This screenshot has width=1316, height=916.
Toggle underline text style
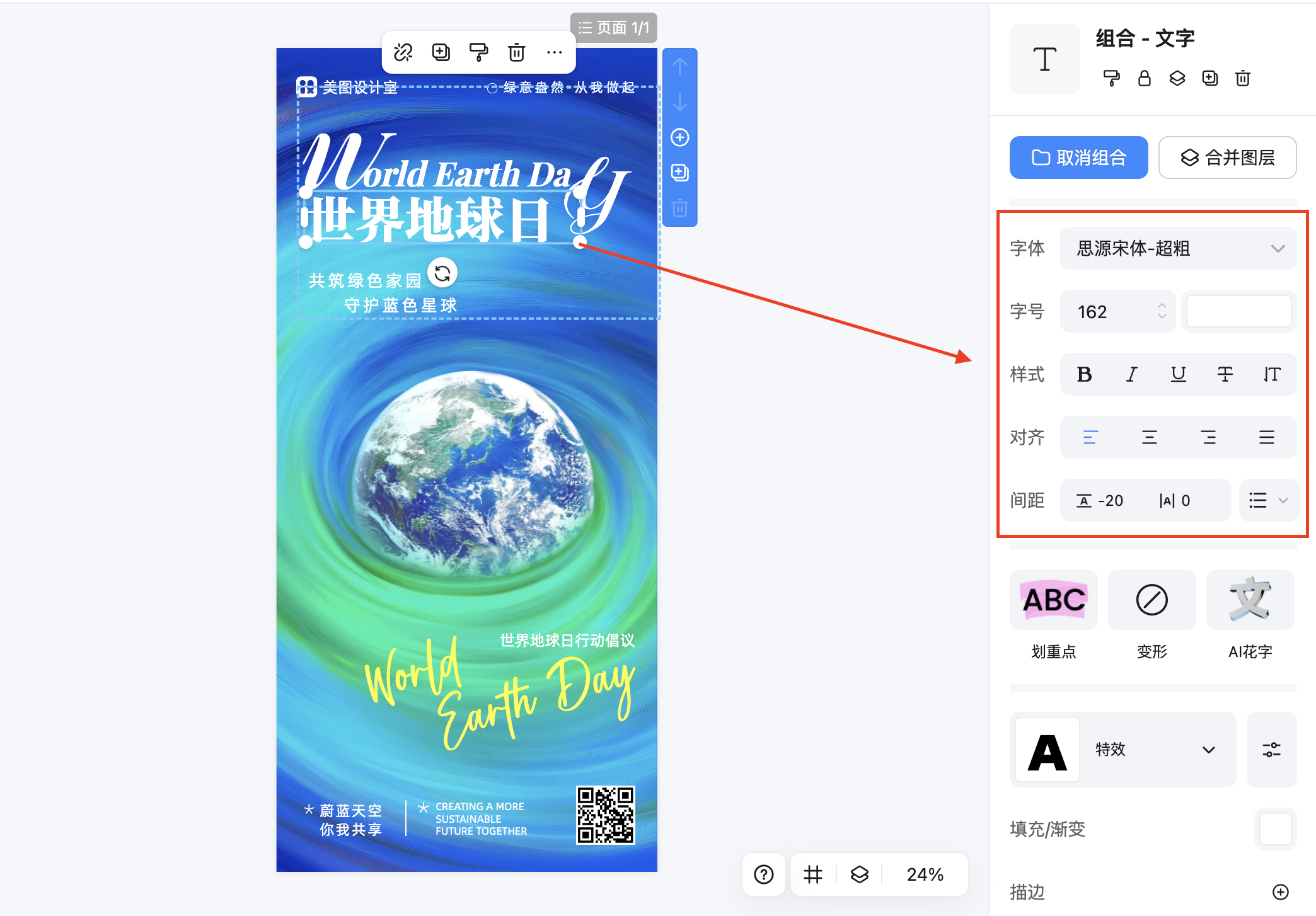[1179, 374]
